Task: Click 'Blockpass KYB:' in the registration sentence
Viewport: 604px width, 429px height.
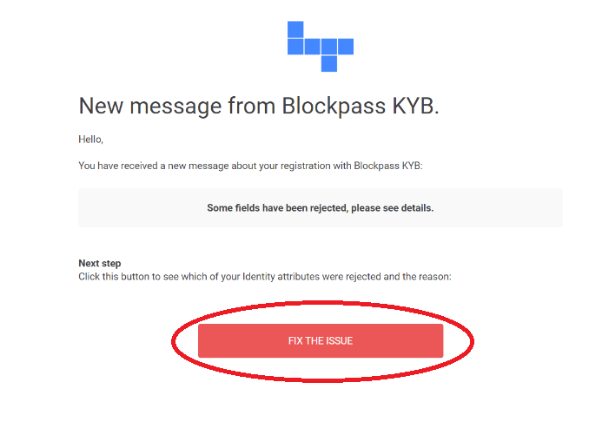Action: 388,166
